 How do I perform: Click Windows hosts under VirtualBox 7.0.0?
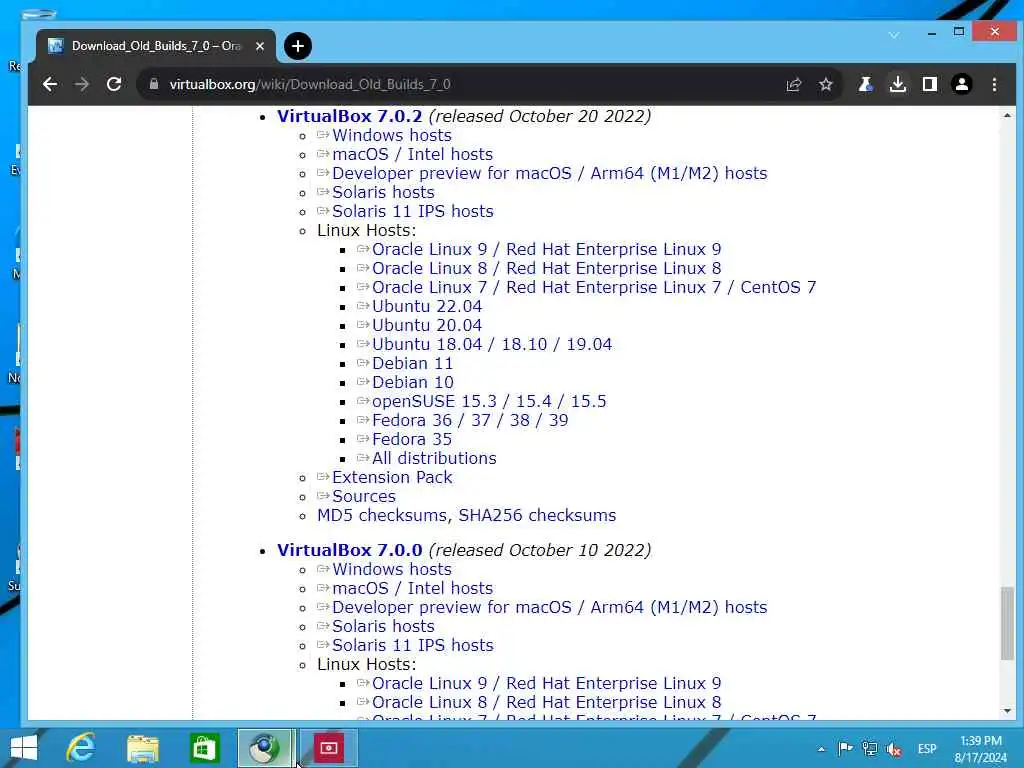(392, 569)
